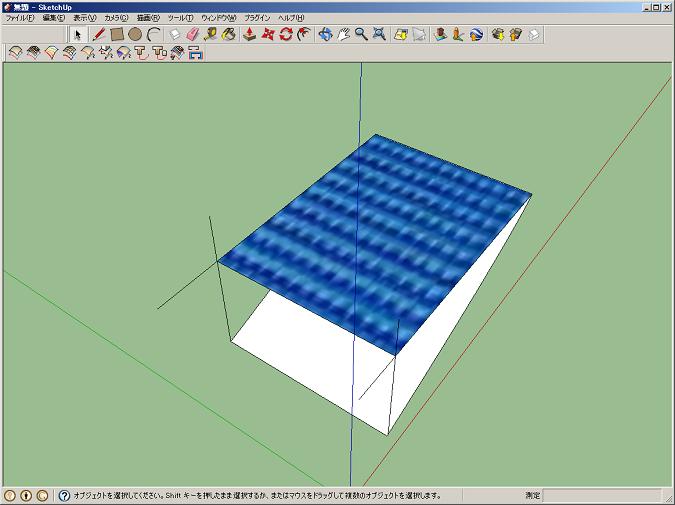Activate the Paint Bucket tool
Viewport: 675px width, 505px height.
tap(229, 34)
